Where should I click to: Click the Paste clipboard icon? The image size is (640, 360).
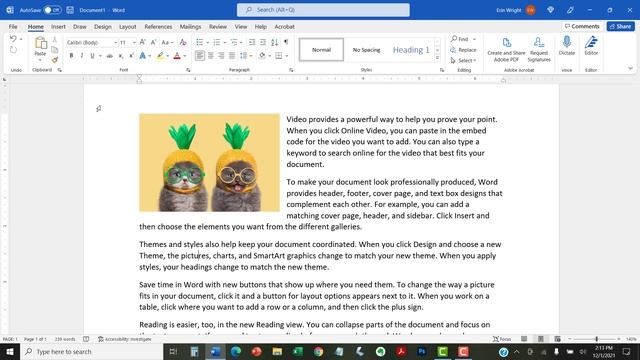tap(40, 43)
